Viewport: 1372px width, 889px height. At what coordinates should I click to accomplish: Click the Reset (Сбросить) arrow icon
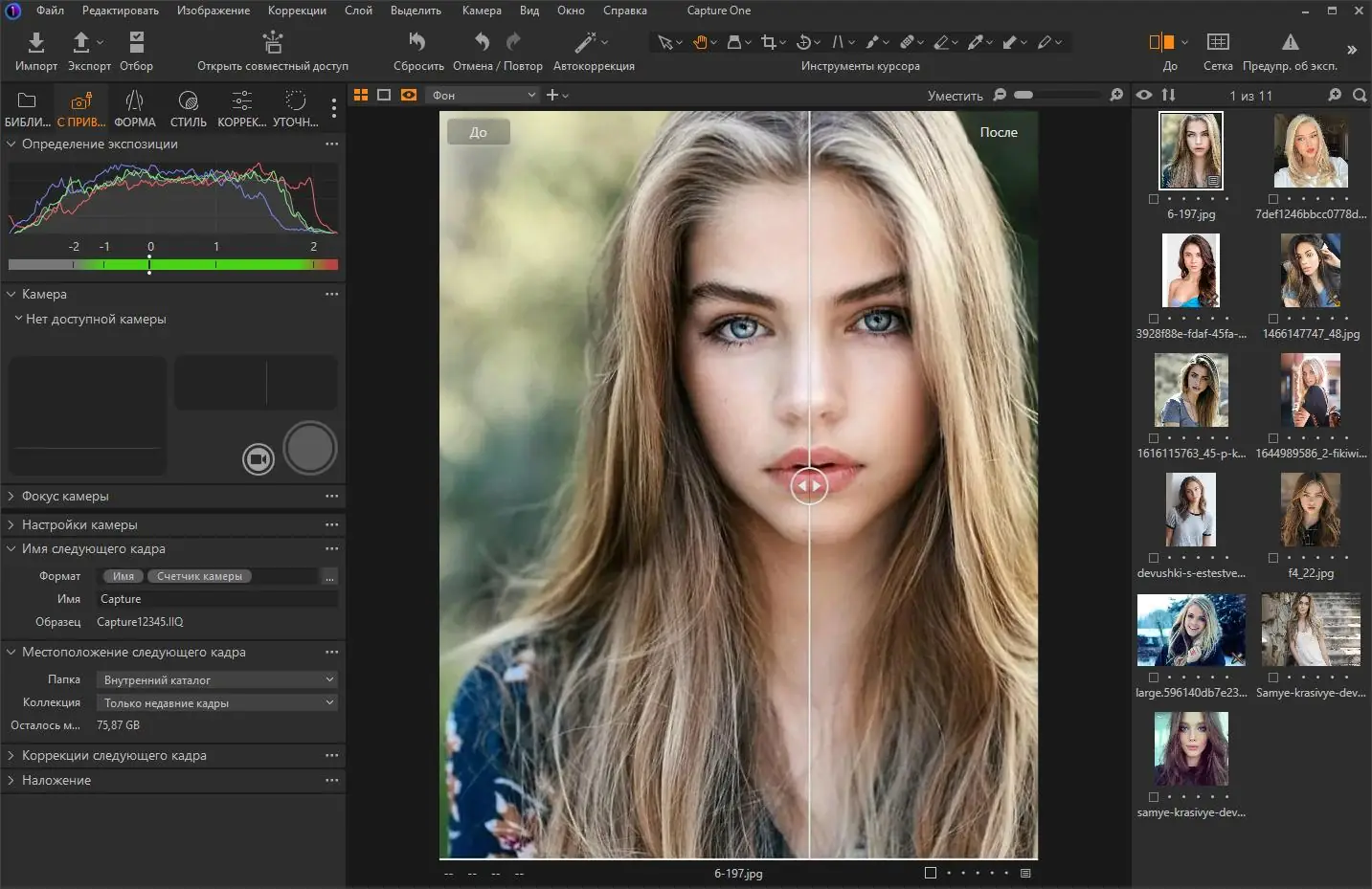417,42
